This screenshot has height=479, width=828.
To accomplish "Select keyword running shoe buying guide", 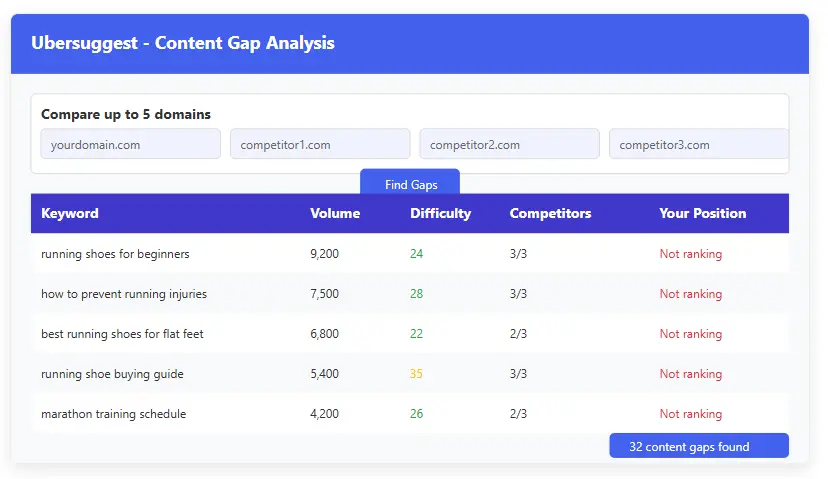I will click(x=112, y=374).
